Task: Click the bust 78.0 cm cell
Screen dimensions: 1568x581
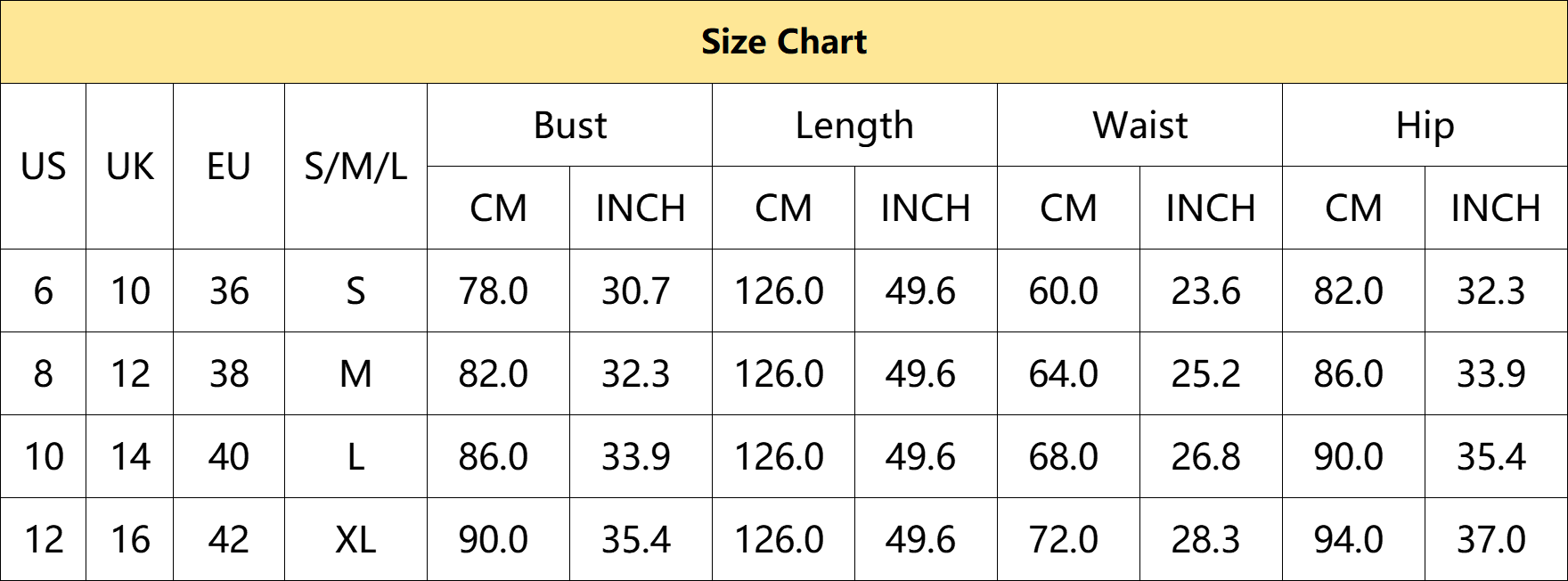Action: point(499,290)
